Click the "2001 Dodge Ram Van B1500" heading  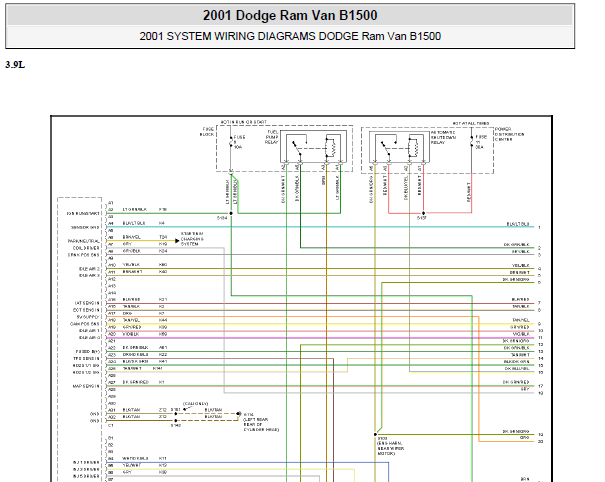[x=290, y=15]
